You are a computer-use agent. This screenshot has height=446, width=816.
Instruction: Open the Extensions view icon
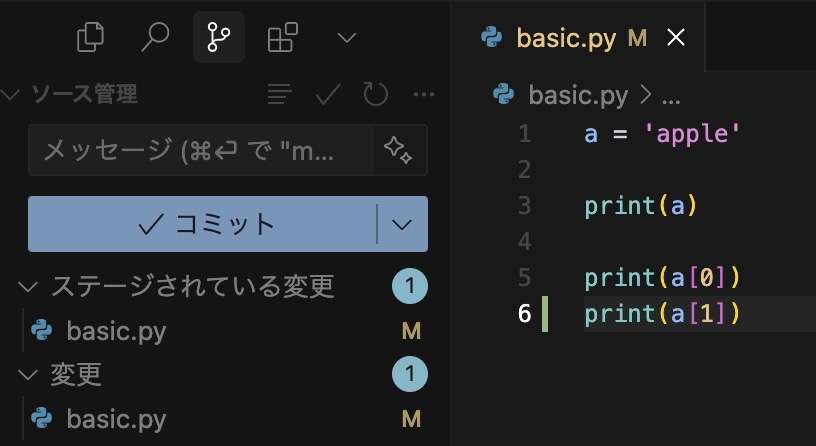(x=283, y=37)
